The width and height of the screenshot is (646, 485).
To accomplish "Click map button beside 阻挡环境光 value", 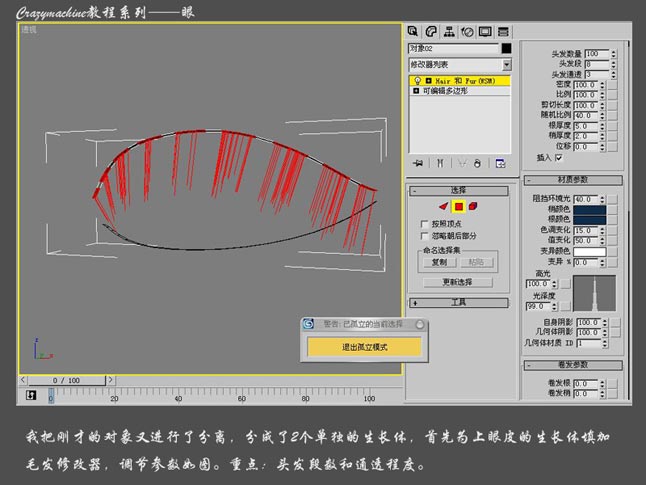I will (x=613, y=199).
